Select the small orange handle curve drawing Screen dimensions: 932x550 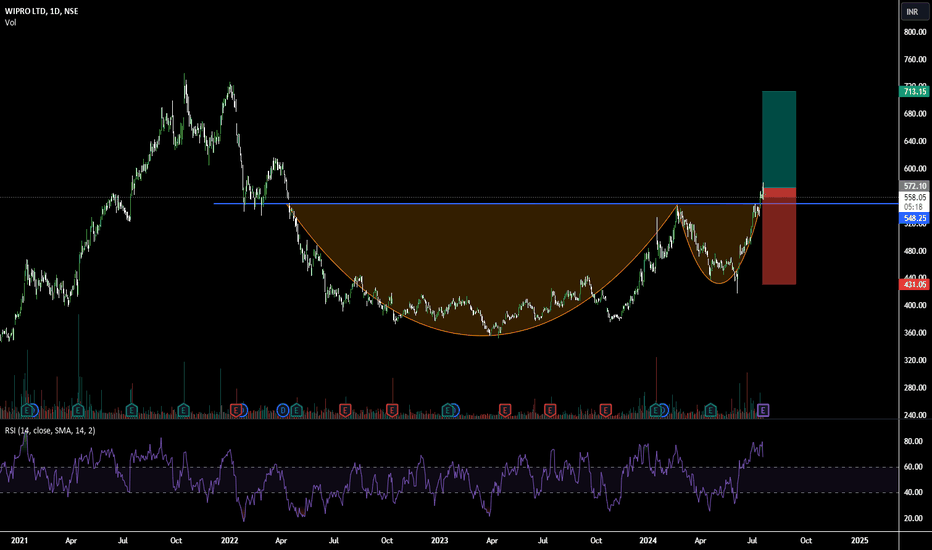719,244
